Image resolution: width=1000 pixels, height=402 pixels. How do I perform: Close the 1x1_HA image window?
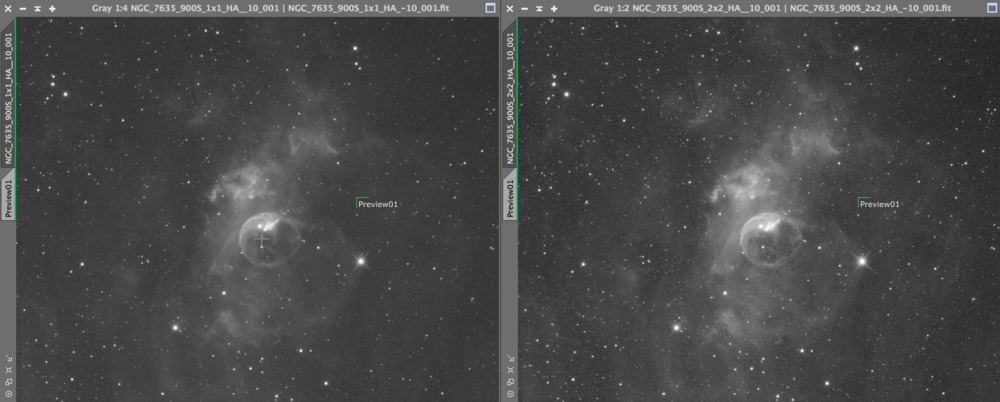[8, 8]
